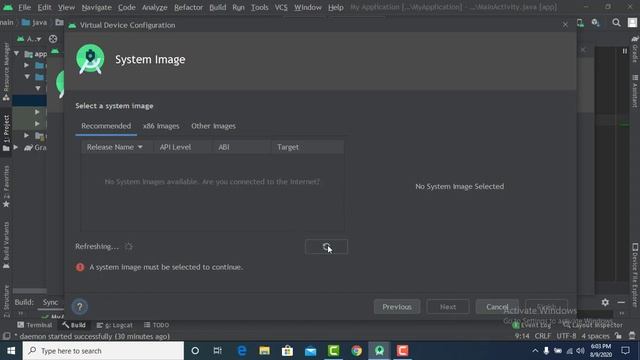Click the CRLF line separator indicator

tap(542, 336)
